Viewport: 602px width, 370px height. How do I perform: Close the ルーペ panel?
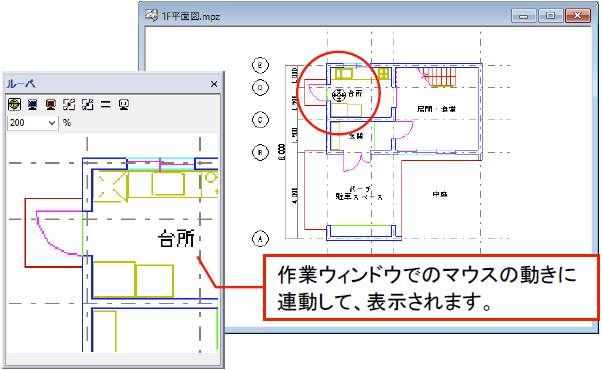click(x=214, y=84)
